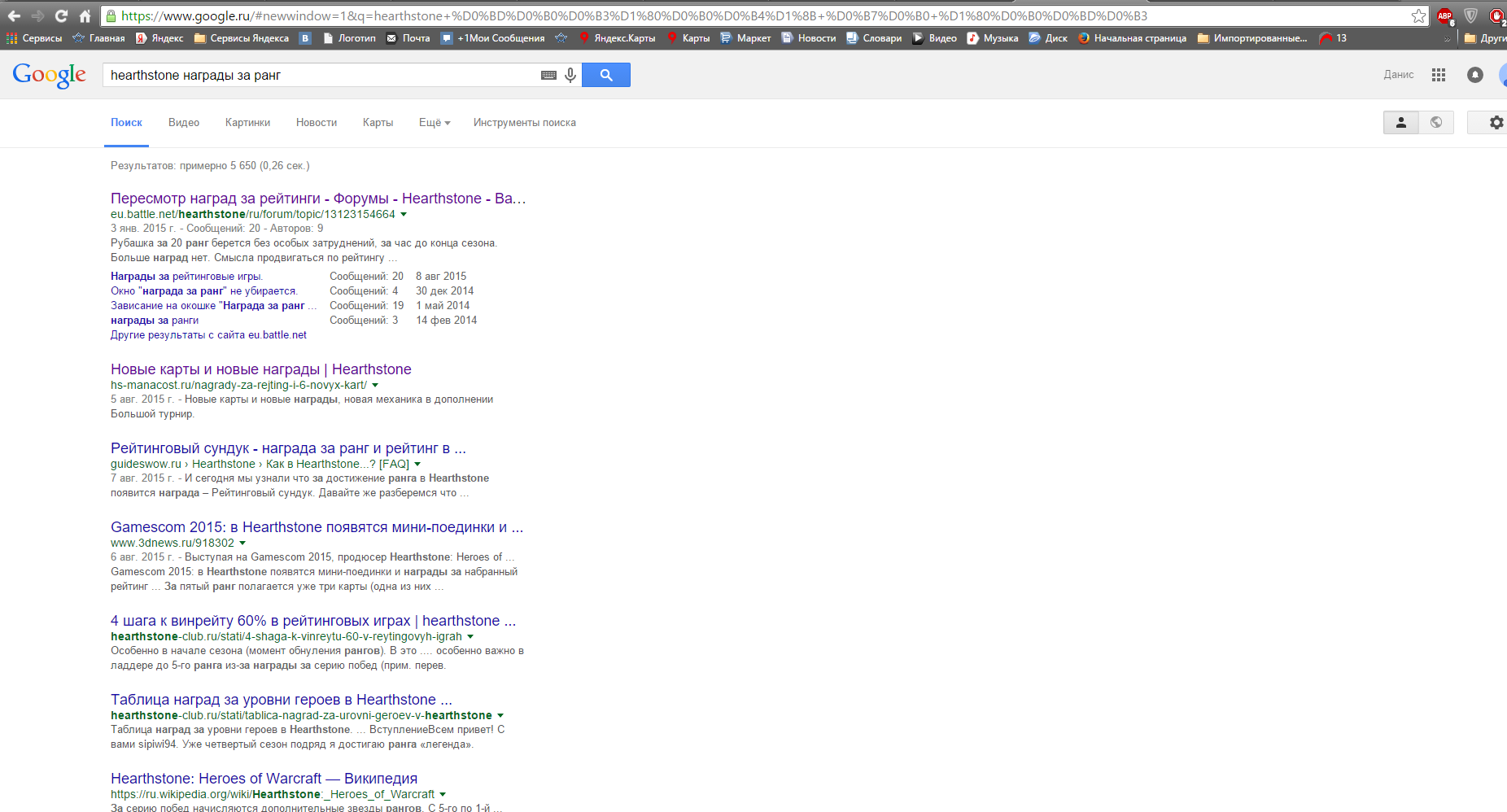
Task: Open the Видео bookmark in bookmarks bar
Action: (x=935, y=38)
